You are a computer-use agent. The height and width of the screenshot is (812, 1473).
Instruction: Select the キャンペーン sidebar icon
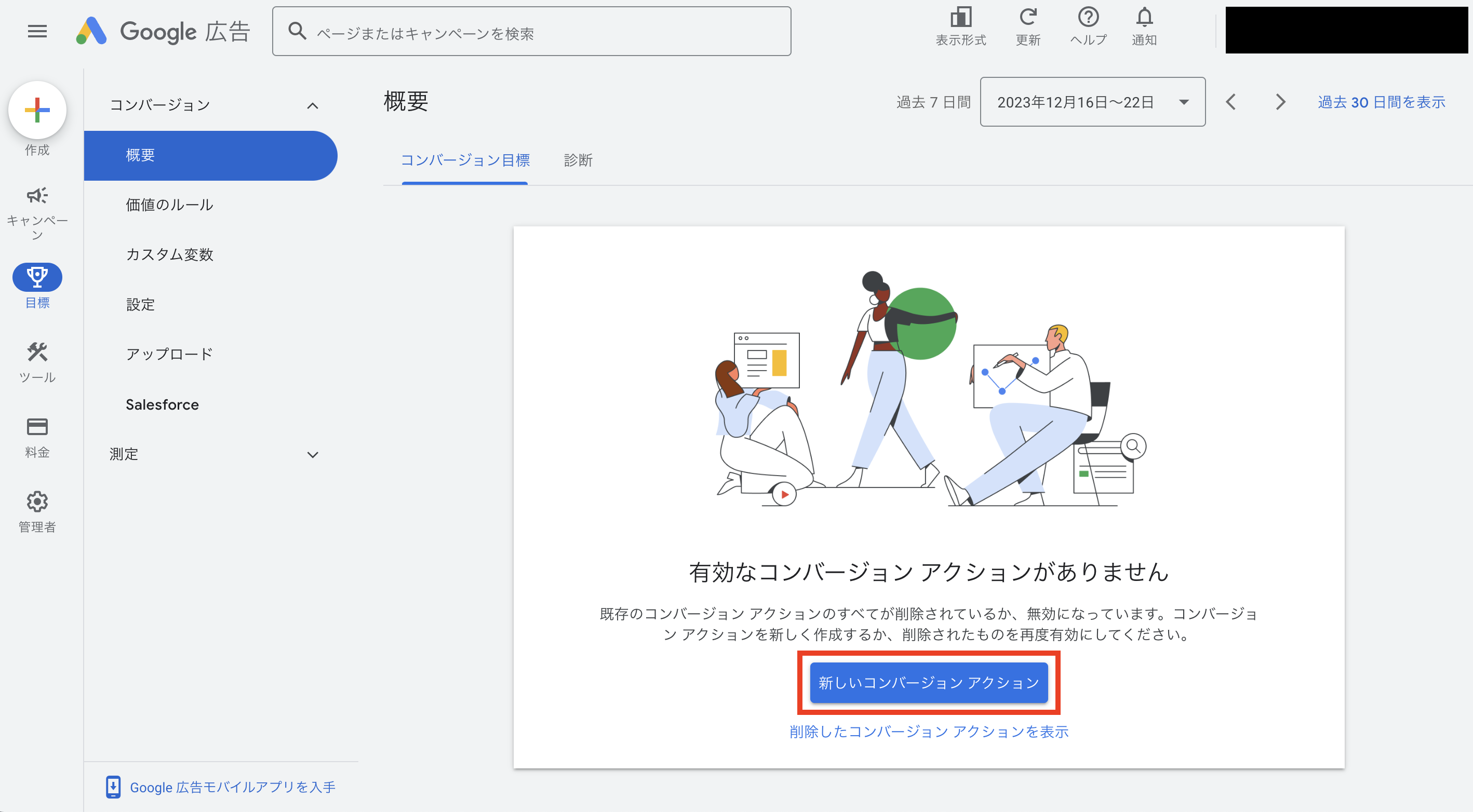click(36, 195)
